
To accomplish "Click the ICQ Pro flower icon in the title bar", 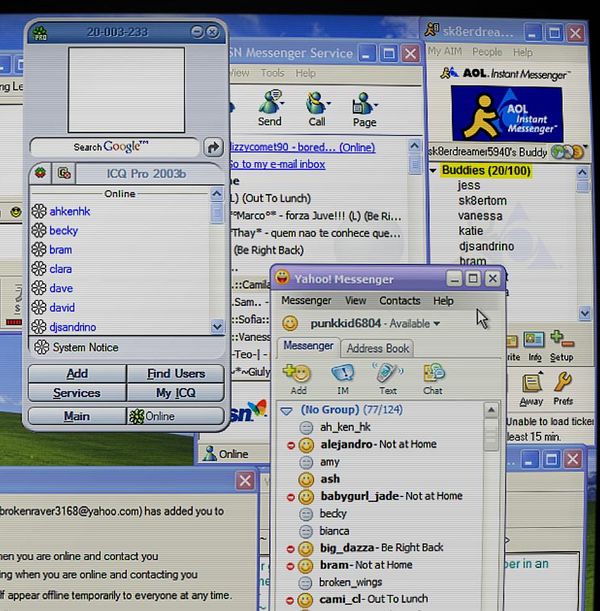I will [40, 33].
